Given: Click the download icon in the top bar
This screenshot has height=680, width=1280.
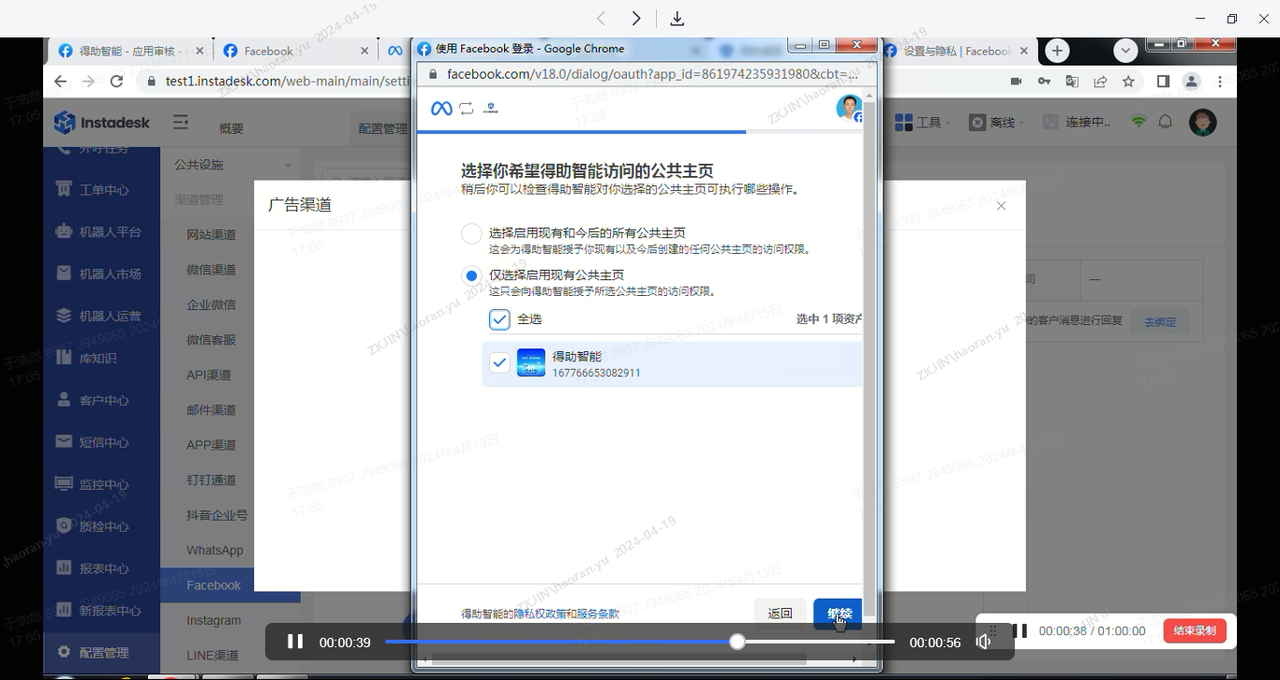Looking at the screenshot, I should click(x=677, y=19).
